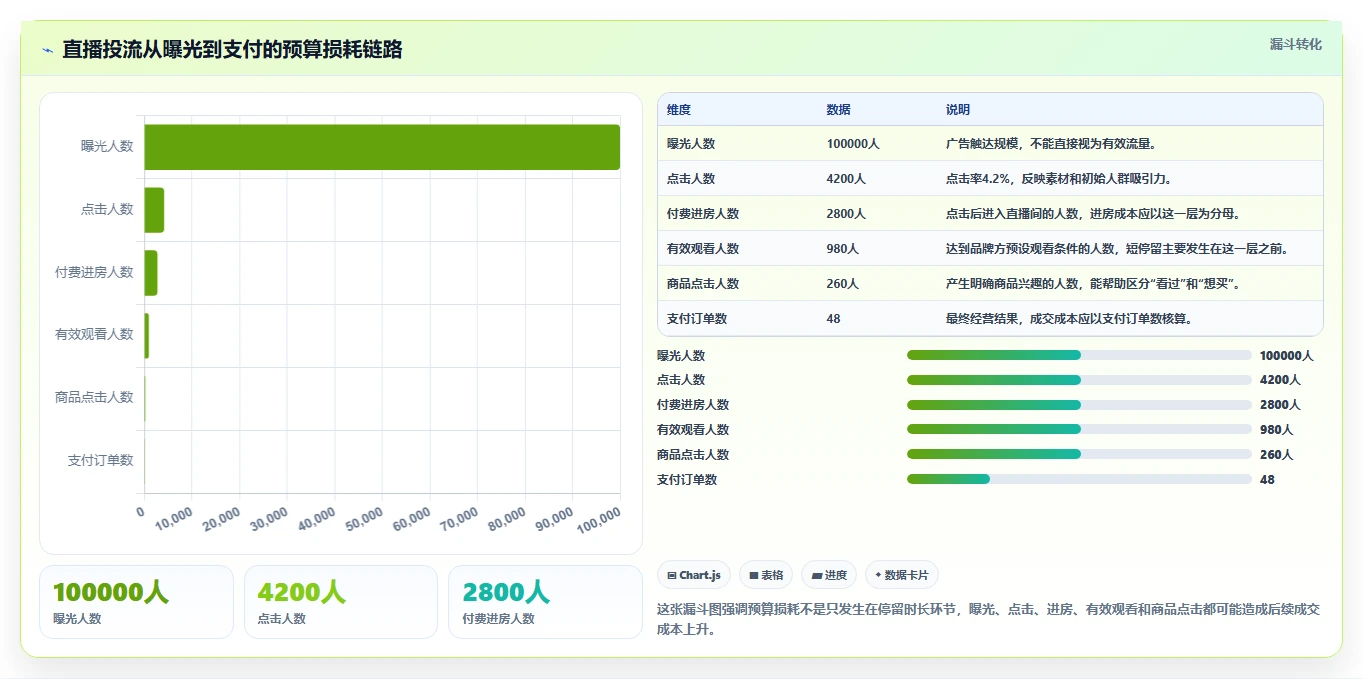
Task: Click the 点击人数 progress bar
Action: [1079, 380]
